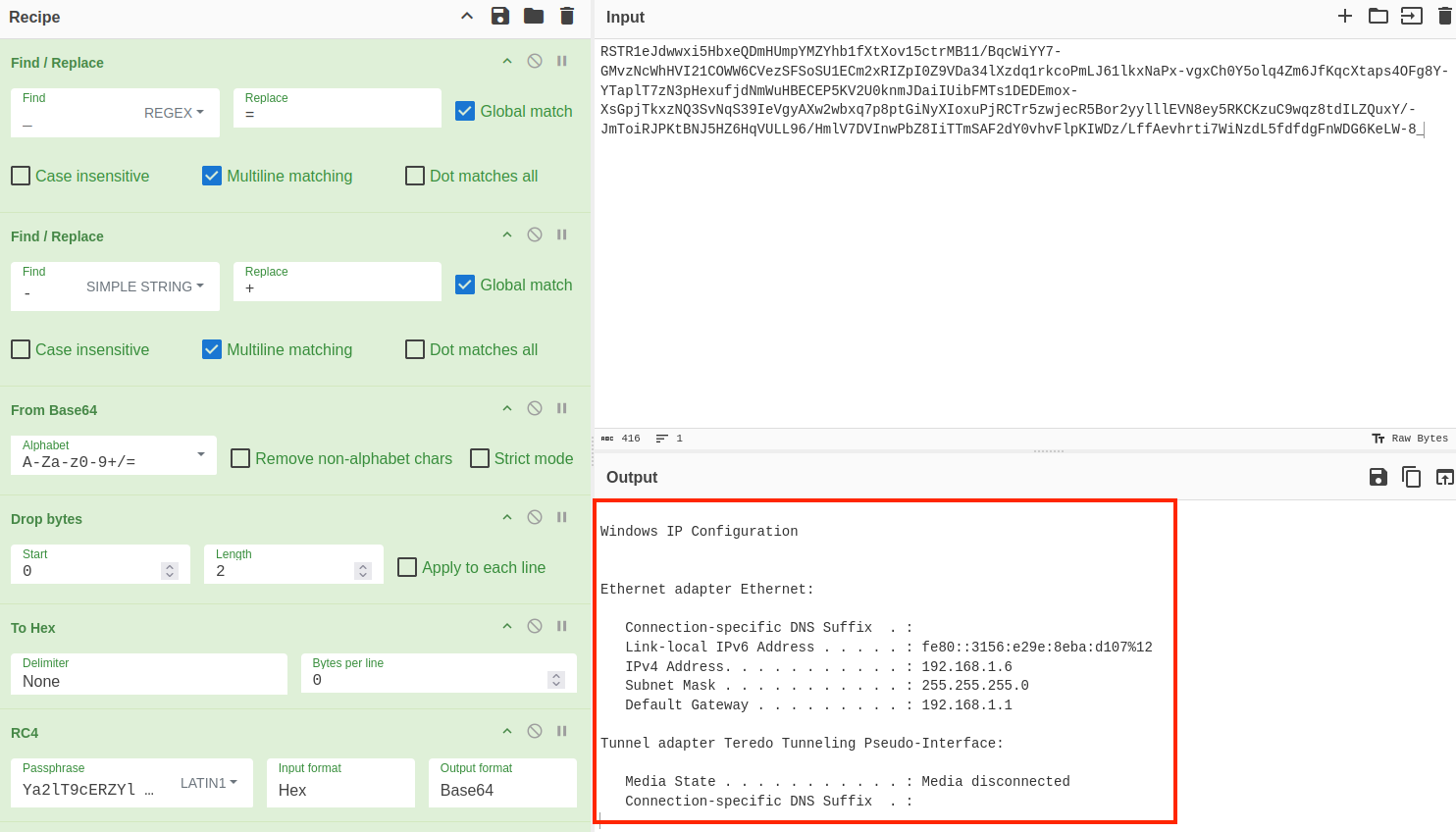Enable Case insensitive in the first Find / Replace
This screenshot has width=1456, height=832.
[x=21, y=176]
